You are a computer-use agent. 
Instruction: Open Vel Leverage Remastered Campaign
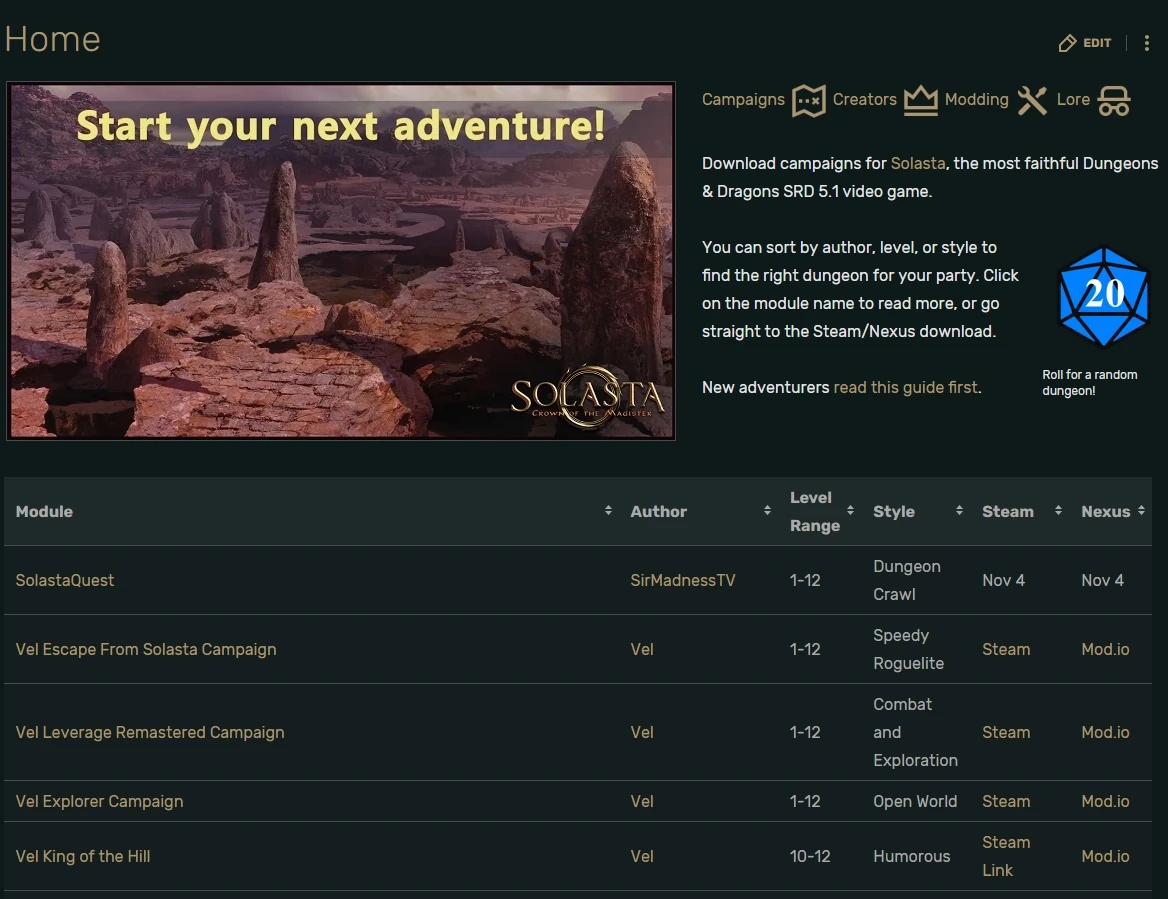(x=150, y=732)
